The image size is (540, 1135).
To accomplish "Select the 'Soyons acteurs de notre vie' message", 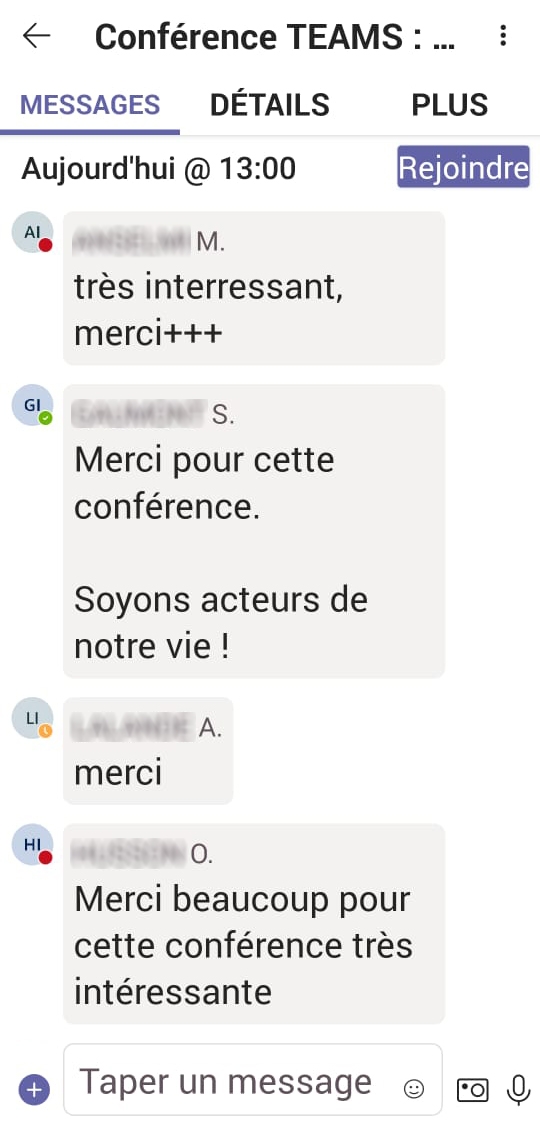I will pyautogui.click(x=254, y=531).
